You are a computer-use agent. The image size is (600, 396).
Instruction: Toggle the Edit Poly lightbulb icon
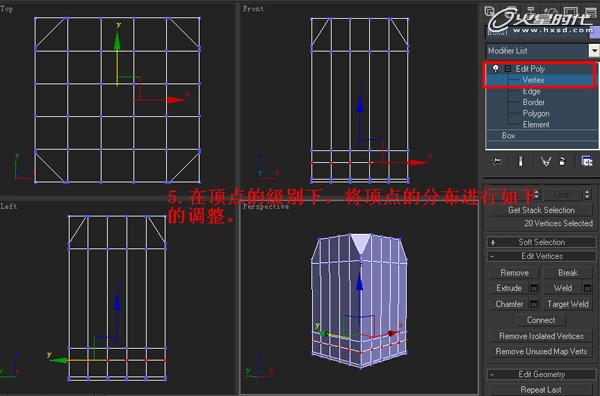[496, 68]
